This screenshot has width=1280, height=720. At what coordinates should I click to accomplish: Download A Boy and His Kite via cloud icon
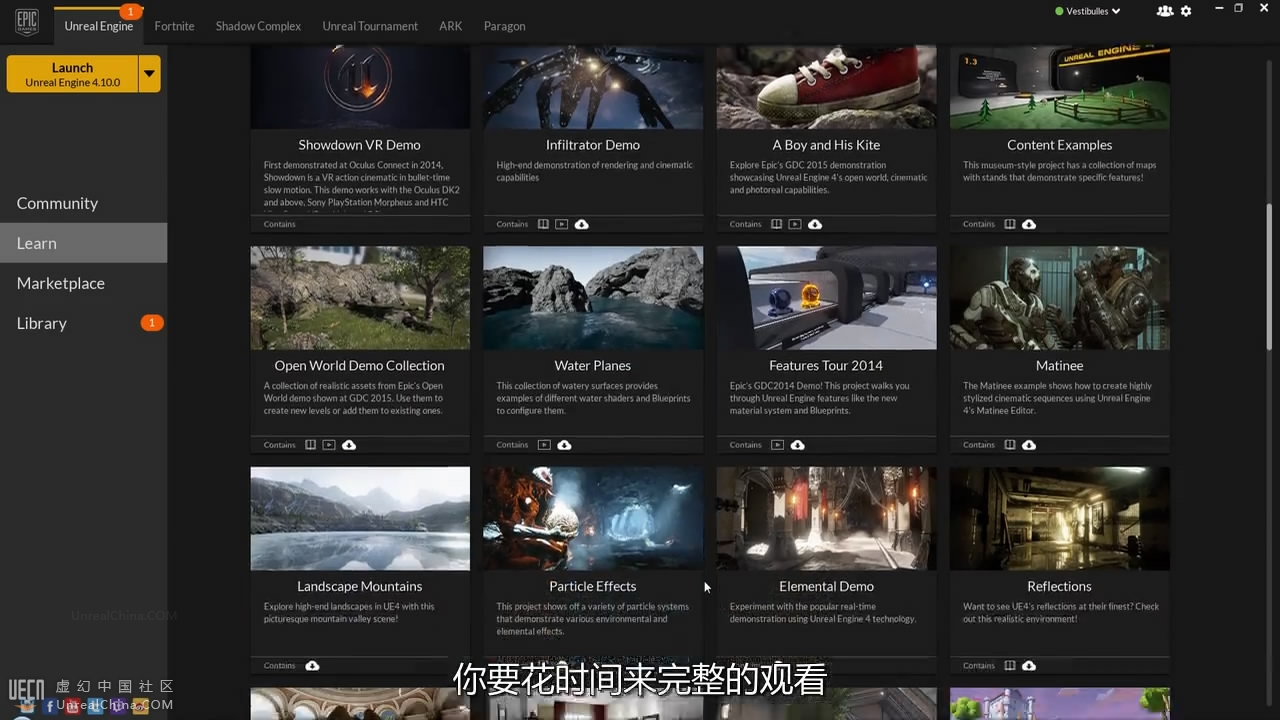[x=815, y=224]
